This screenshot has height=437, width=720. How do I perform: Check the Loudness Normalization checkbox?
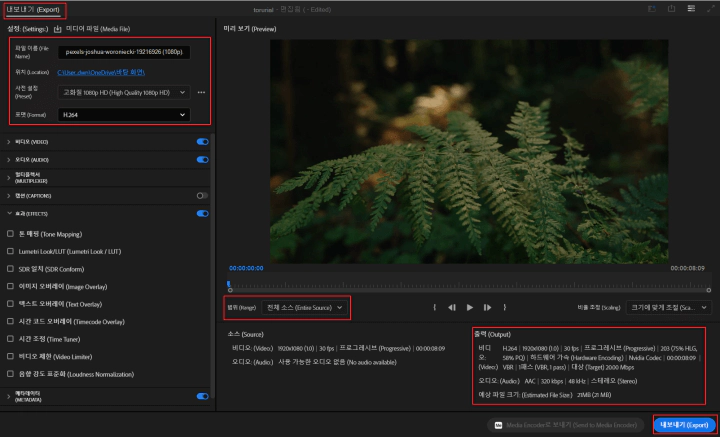tap(10, 374)
